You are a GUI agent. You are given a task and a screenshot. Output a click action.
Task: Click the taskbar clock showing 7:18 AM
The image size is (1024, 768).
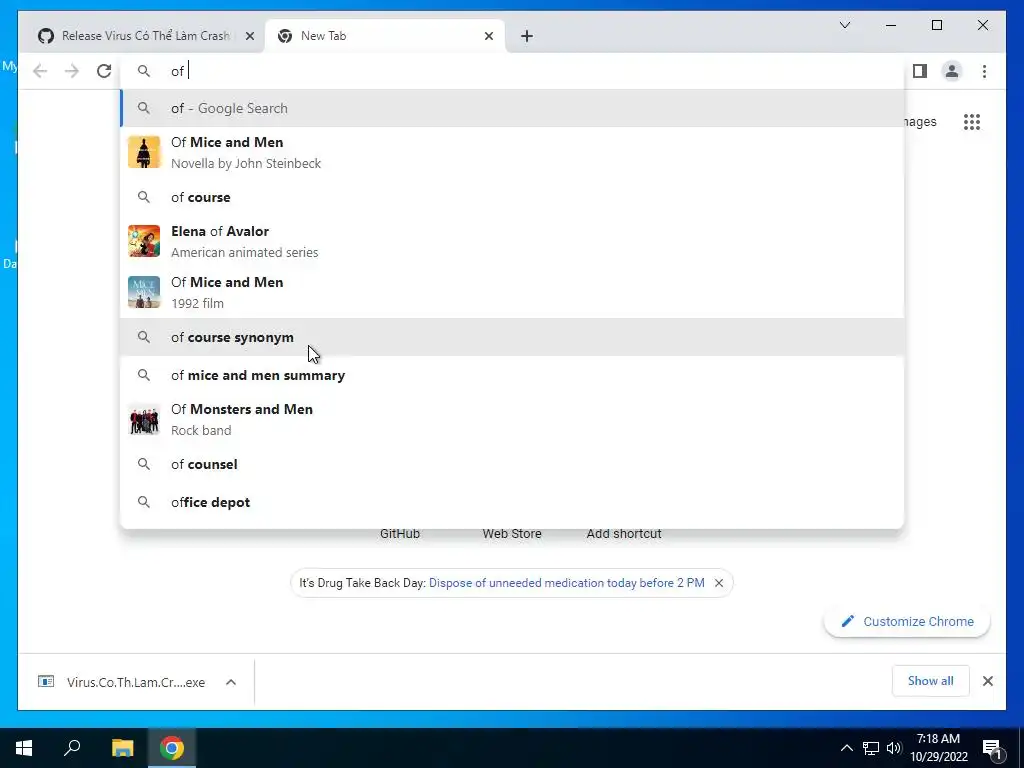pos(938,748)
